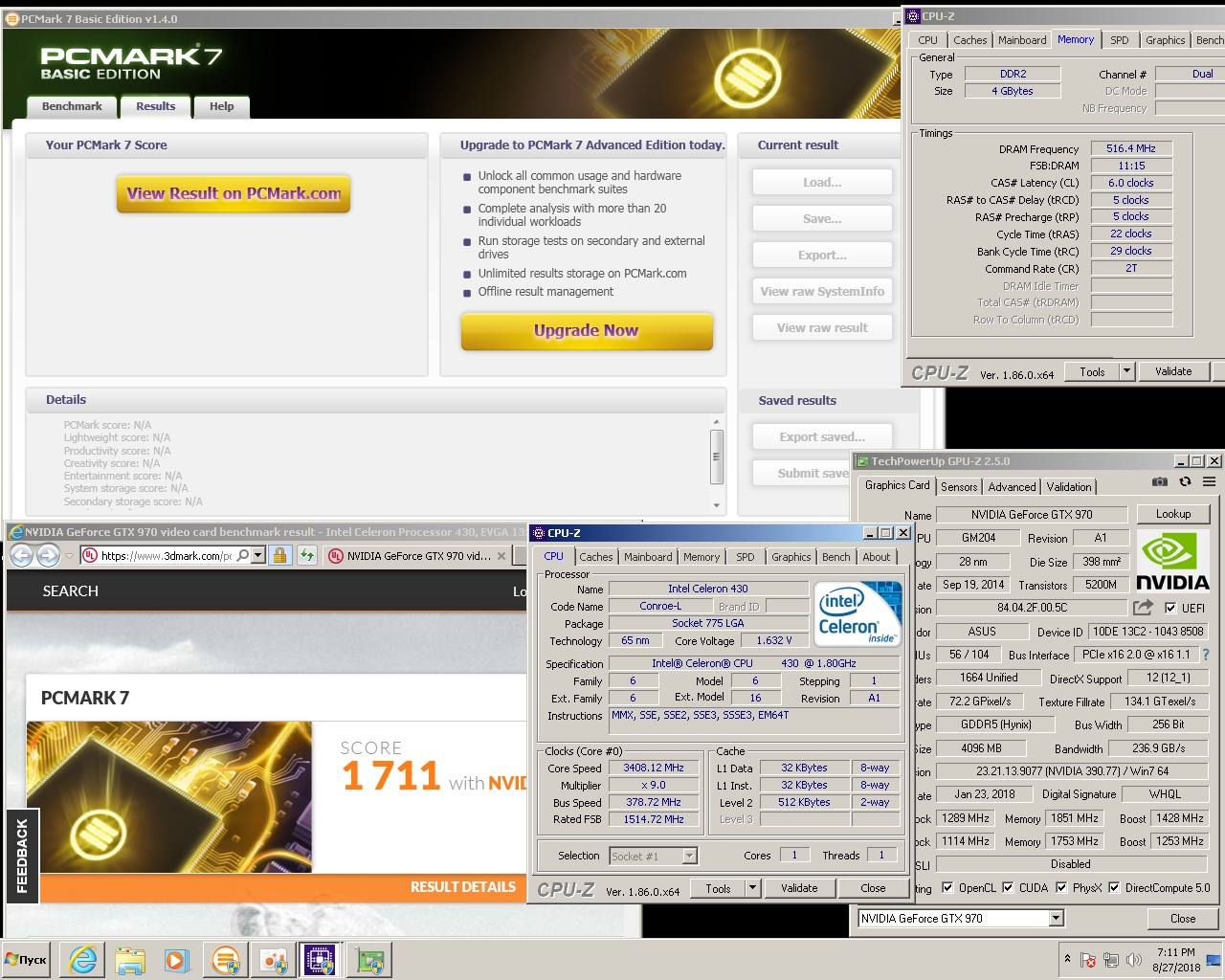The height and width of the screenshot is (980, 1225).
Task: Open the camera capture app in taskbar
Action: pos(273,960)
